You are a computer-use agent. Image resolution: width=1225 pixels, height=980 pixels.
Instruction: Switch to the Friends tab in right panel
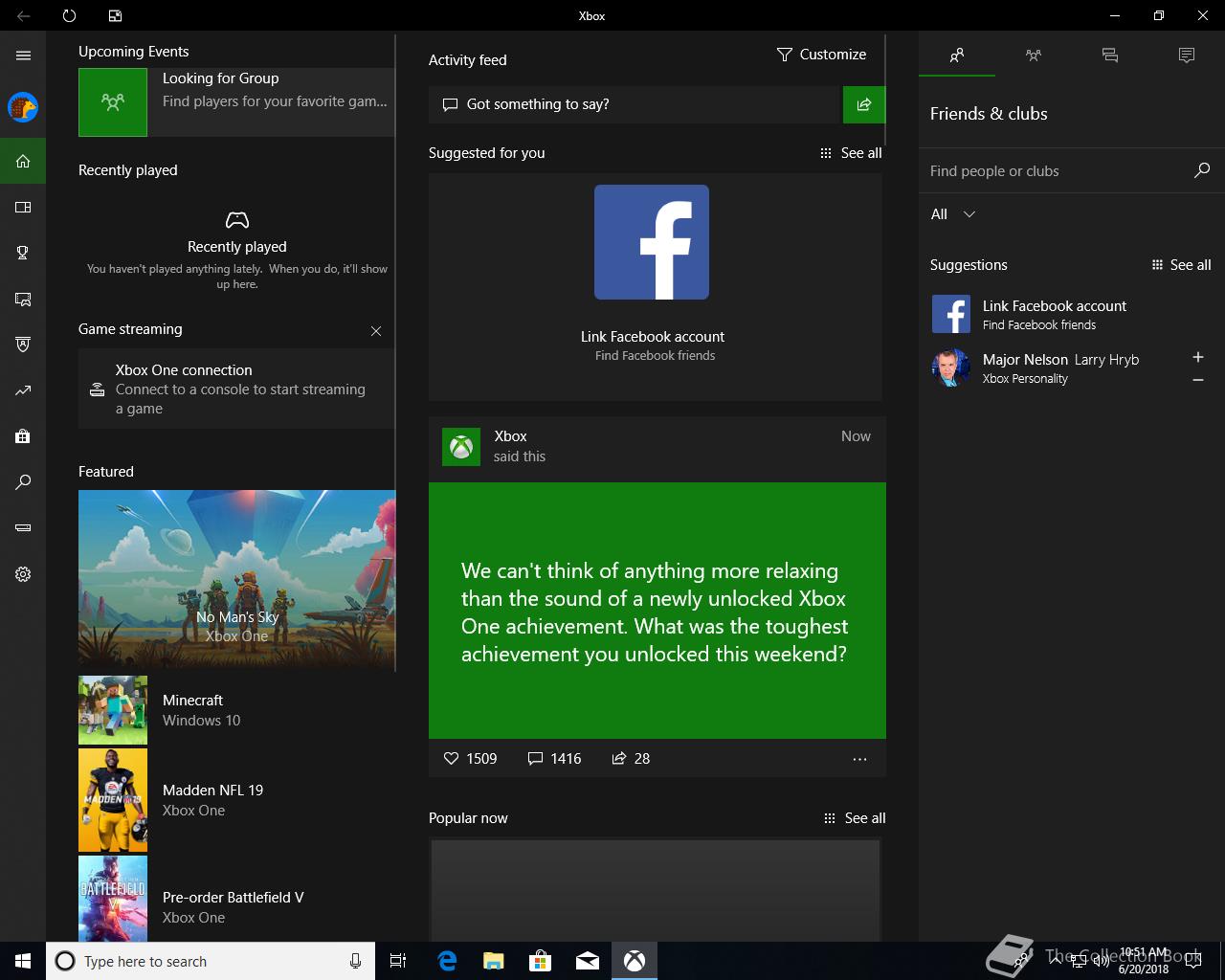coord(957,56)
